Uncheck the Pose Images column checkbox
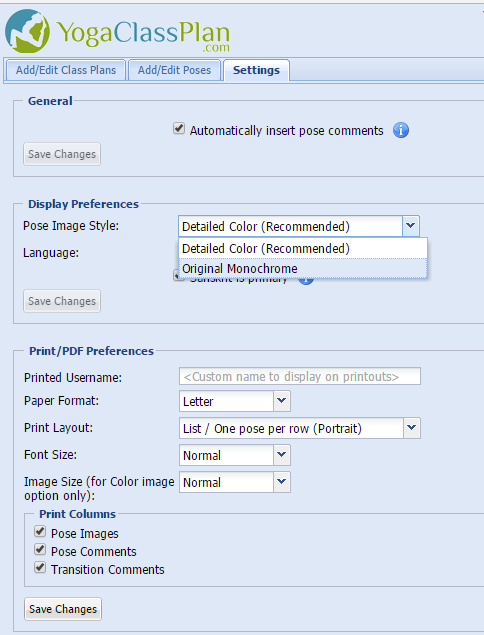Image resolution: width=484 pixels, height=635 pixels. point(40,531)
